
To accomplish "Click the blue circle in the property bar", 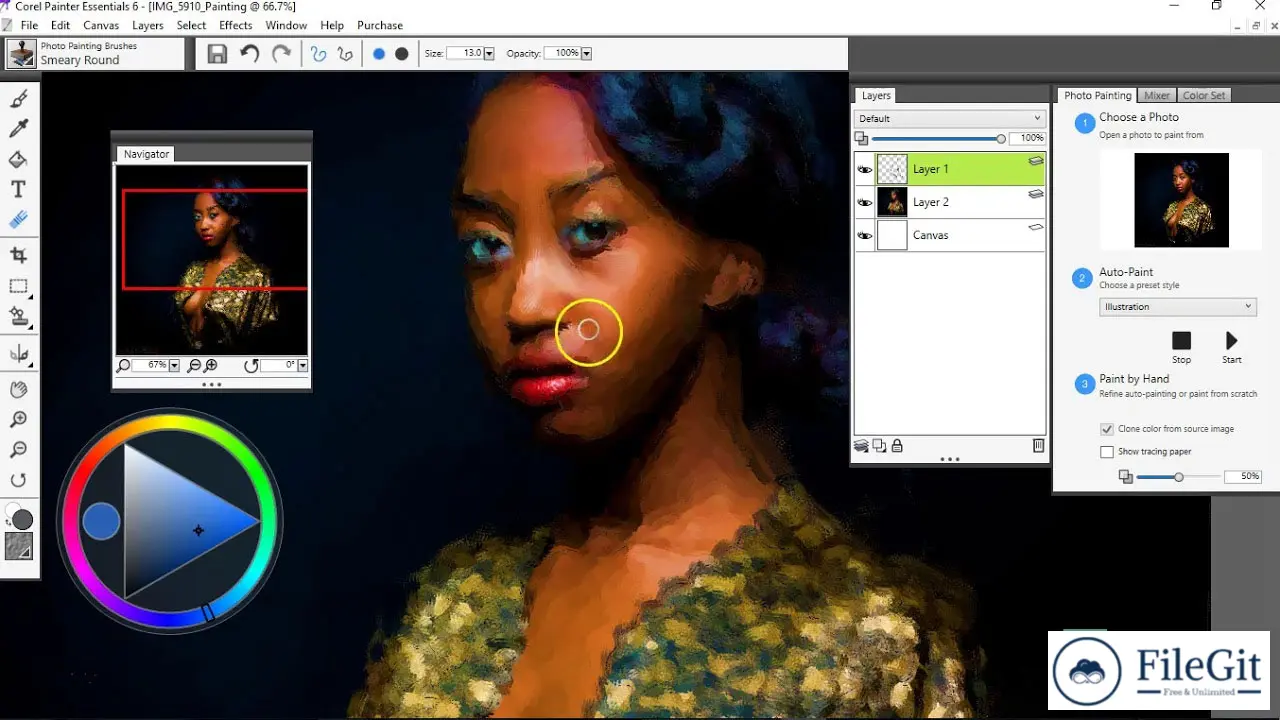I will [x=379, y=54].
